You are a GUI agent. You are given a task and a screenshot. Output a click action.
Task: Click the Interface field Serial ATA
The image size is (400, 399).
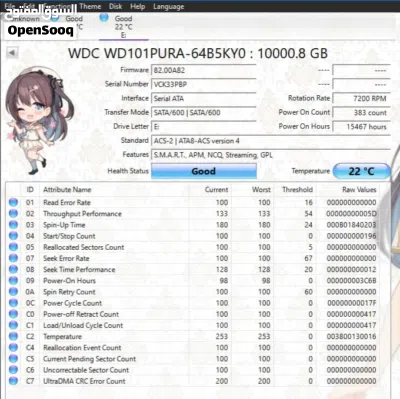coord(204,99)
